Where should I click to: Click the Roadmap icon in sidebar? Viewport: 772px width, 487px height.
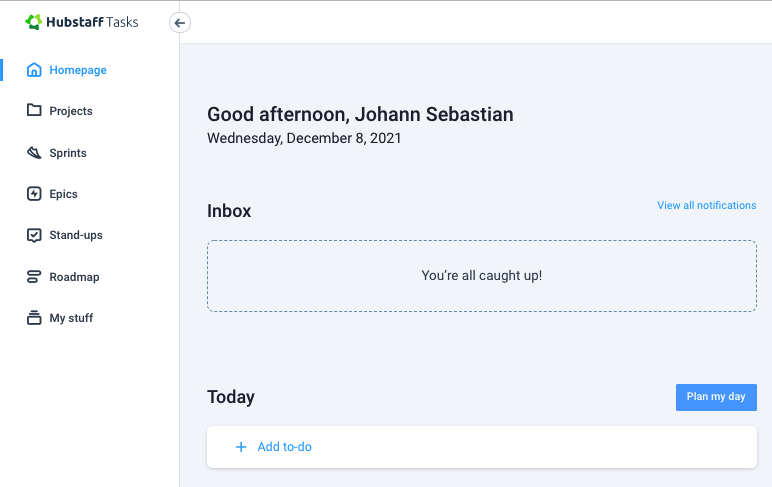click(34, 277)
